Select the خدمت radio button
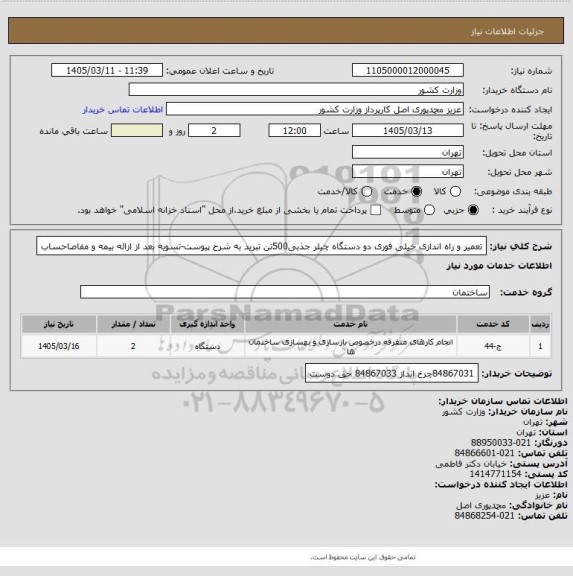Screen dimensions: 573x576 [x=417, y=191]
